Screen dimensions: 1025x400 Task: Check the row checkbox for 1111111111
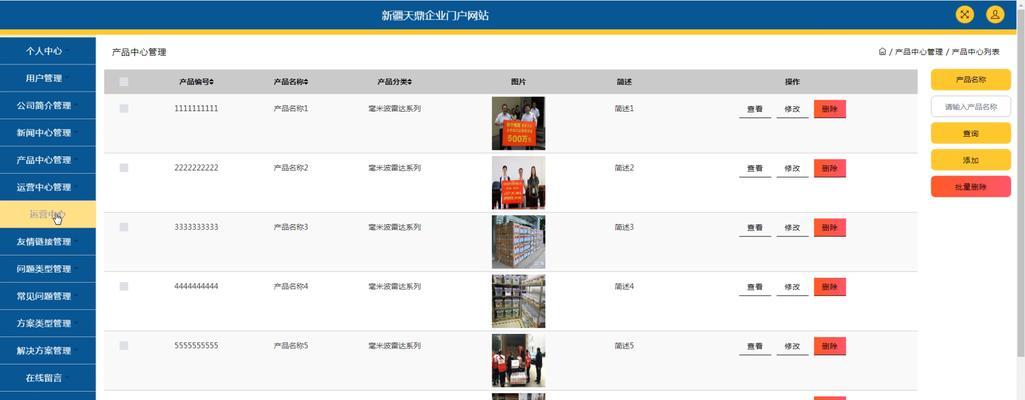pyautogui.click(x=124, y=108)
